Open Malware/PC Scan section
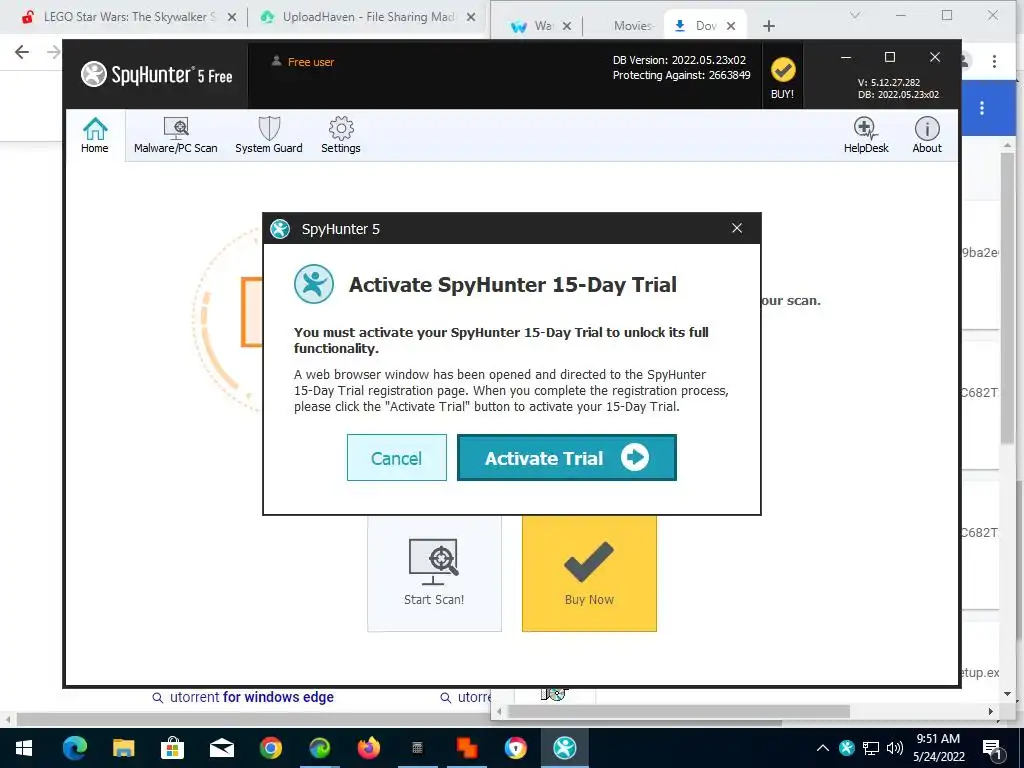Image resolution: width=1024 pixels, height=768 pixels. click(x=176, y=135)
